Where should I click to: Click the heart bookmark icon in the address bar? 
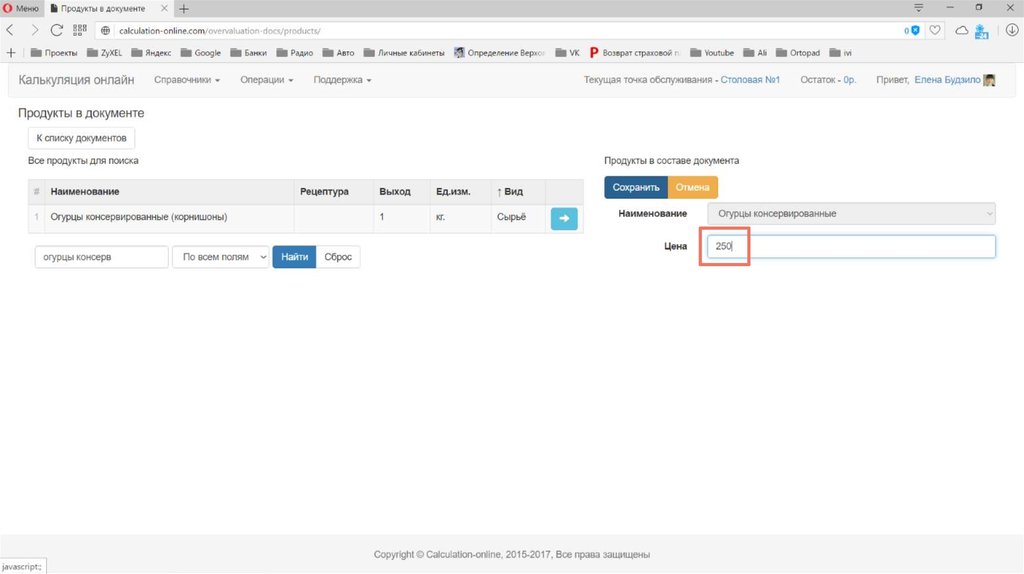coord(935,30)
